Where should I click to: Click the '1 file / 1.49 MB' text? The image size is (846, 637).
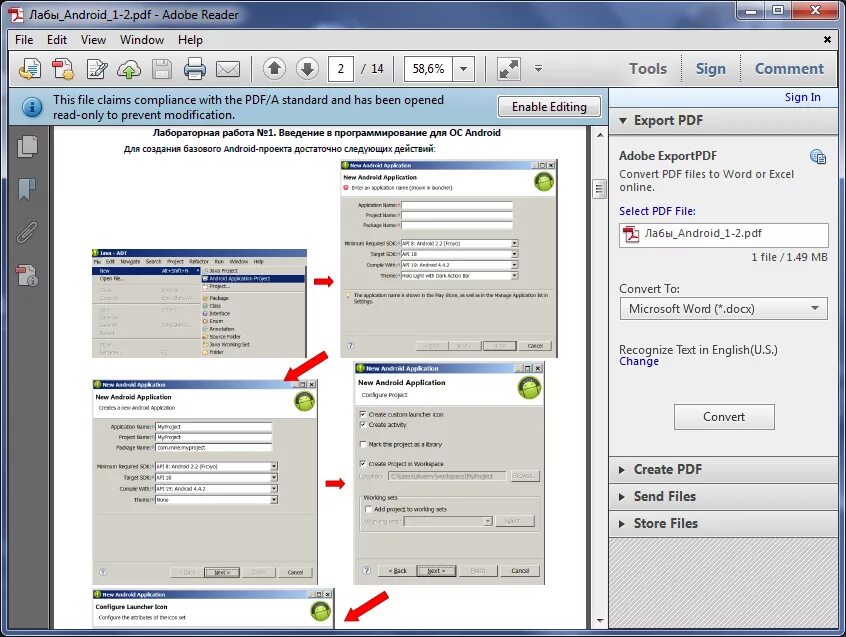pyautogui.click(x=789, y=257)
